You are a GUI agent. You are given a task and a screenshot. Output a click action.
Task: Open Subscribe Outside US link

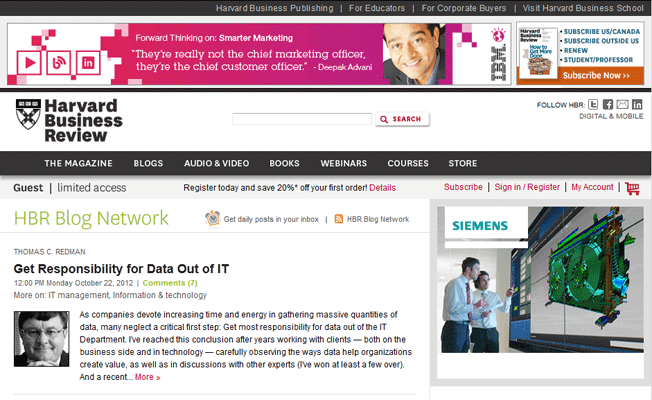(x=601, y=41)
